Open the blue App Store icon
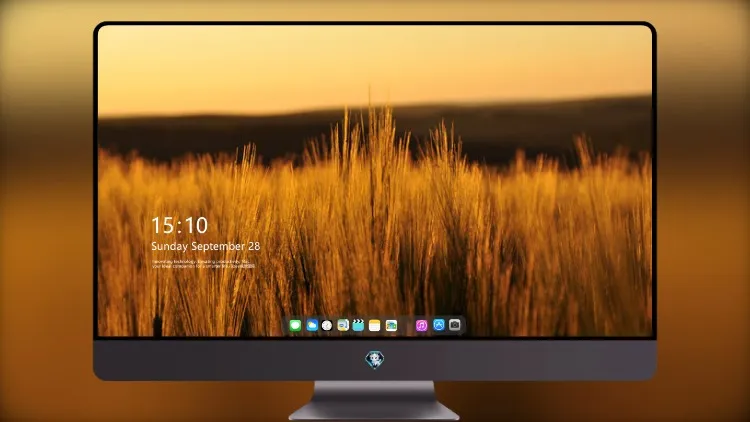750x422 pixels. pos(439,325)
